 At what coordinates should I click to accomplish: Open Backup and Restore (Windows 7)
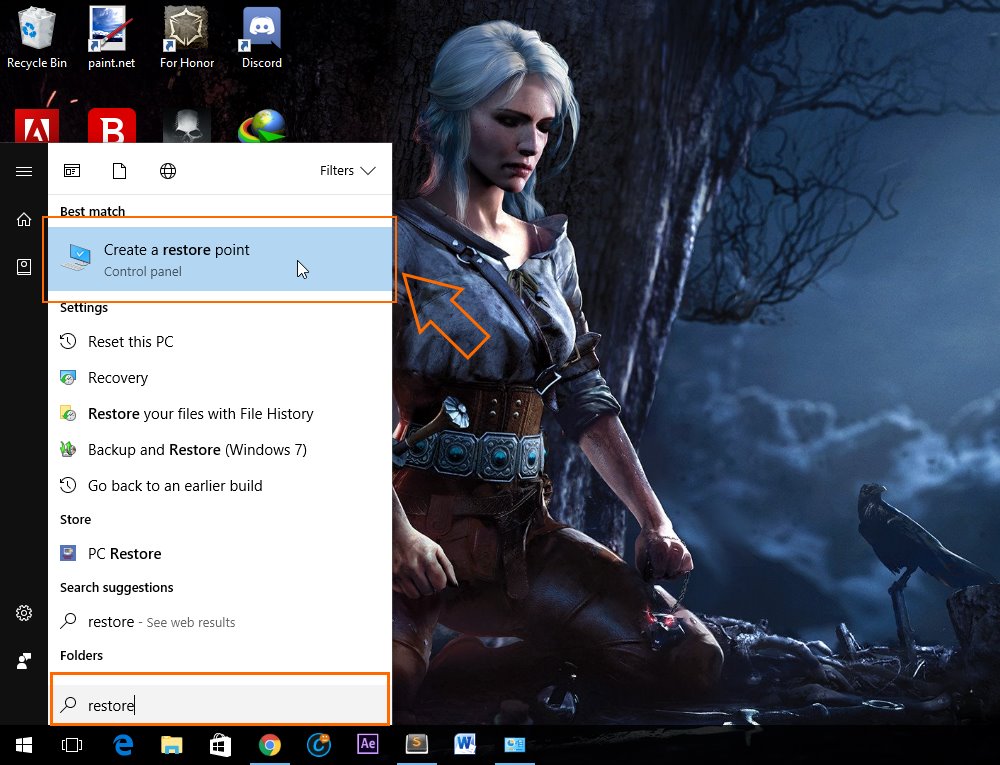220,450
